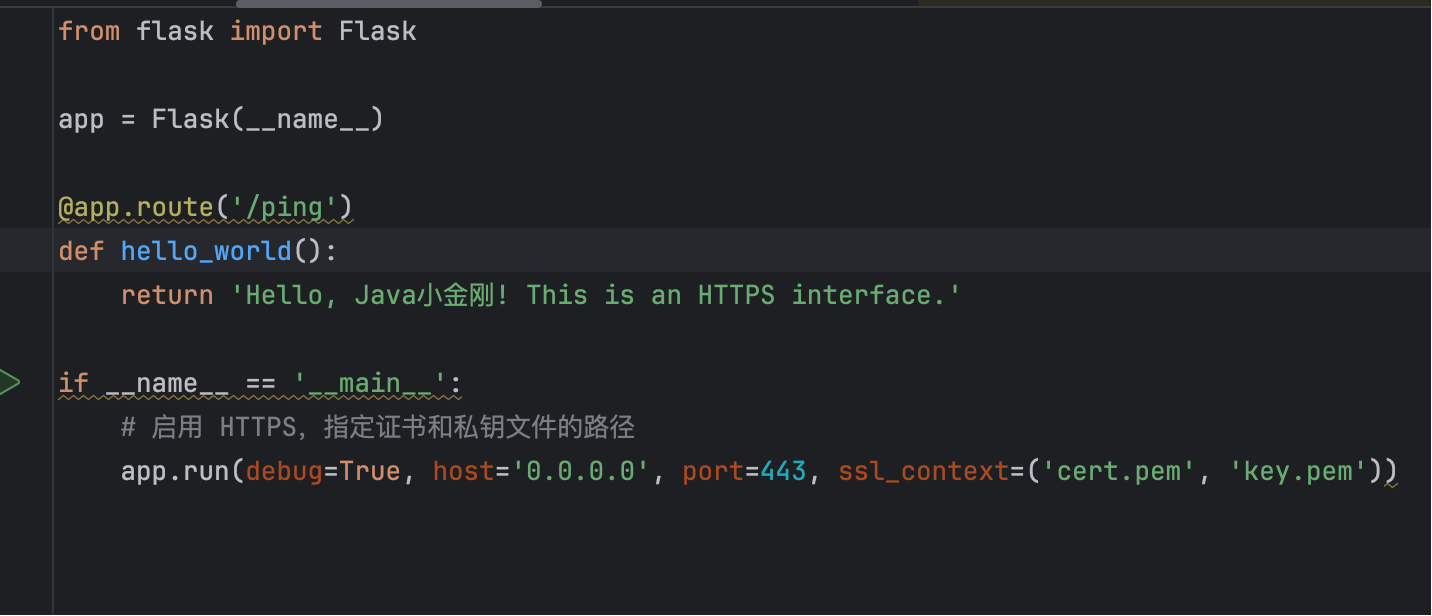Click the green Run gutter arrow
Screen dimensions: 1432x616
coord(10,383)
